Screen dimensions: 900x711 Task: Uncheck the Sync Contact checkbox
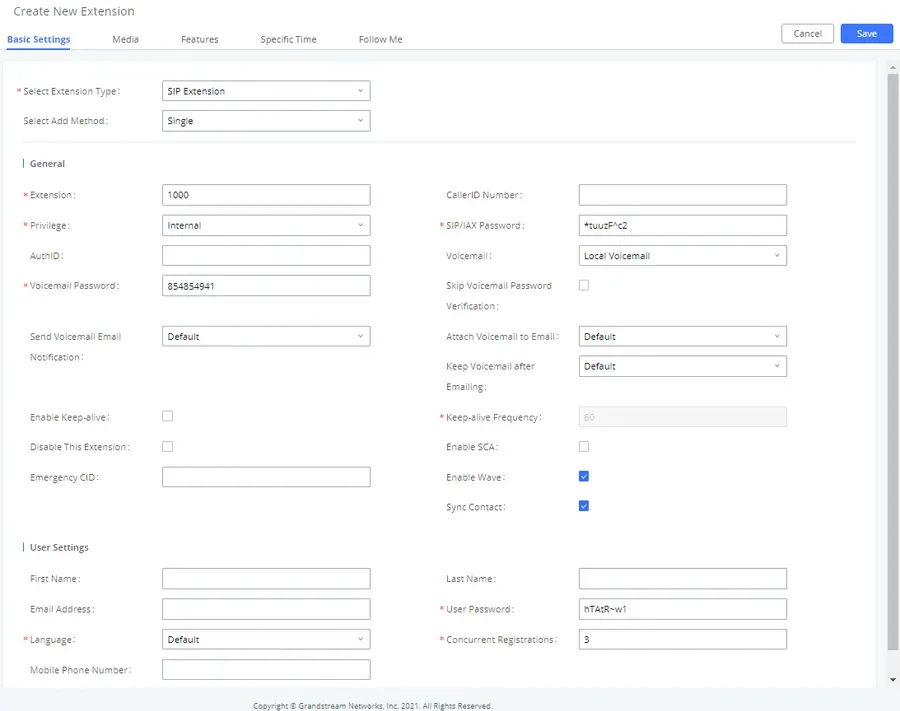584,506
